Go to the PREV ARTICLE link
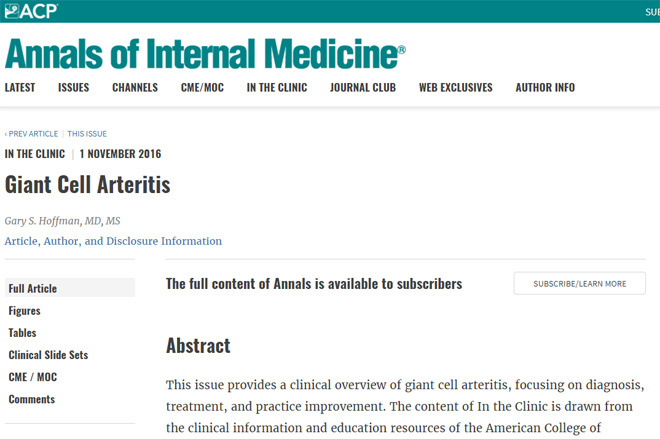 (32, 134)
